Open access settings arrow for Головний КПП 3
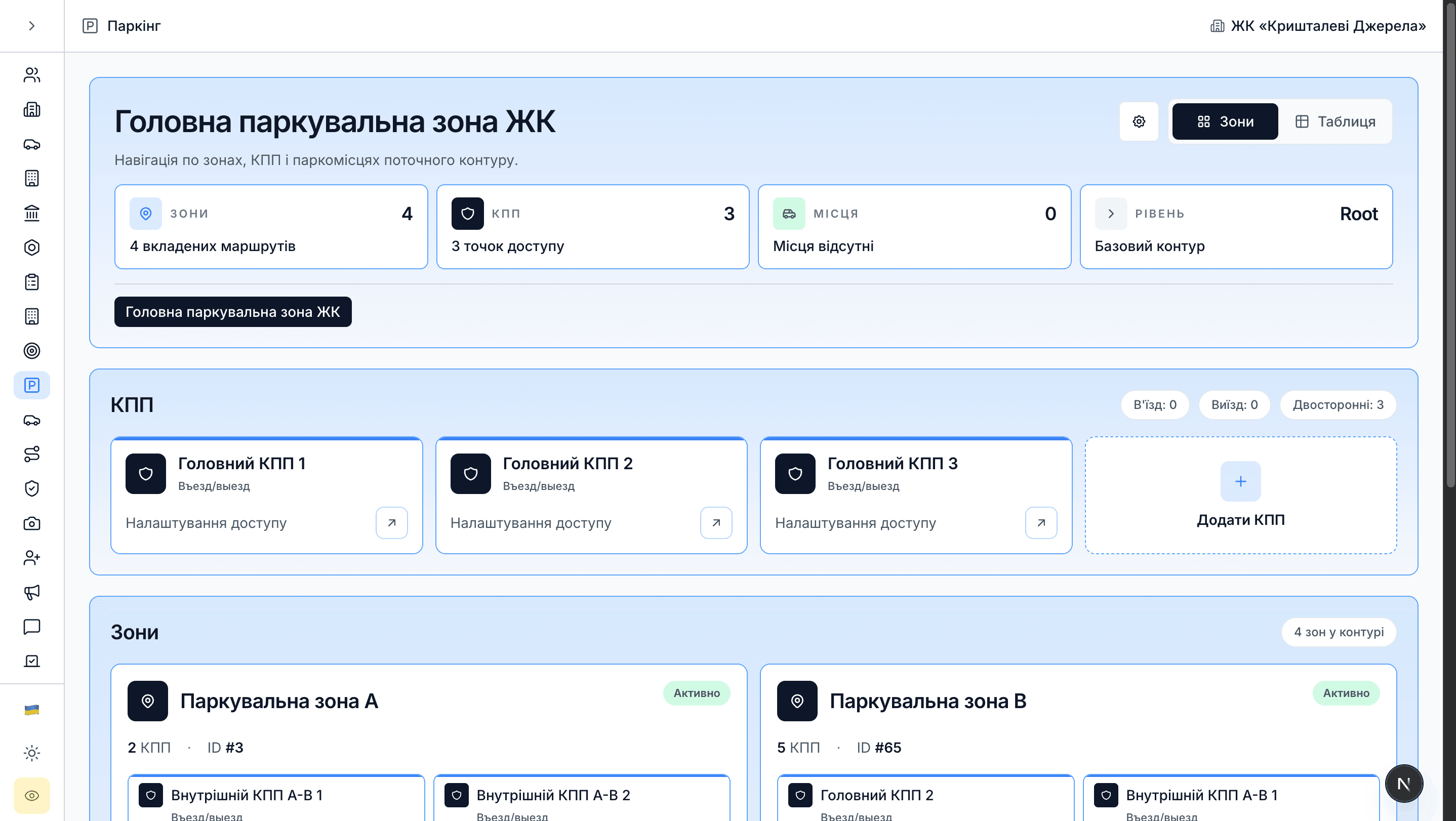The image size is (1456, 821). [x=1041, y=523]
